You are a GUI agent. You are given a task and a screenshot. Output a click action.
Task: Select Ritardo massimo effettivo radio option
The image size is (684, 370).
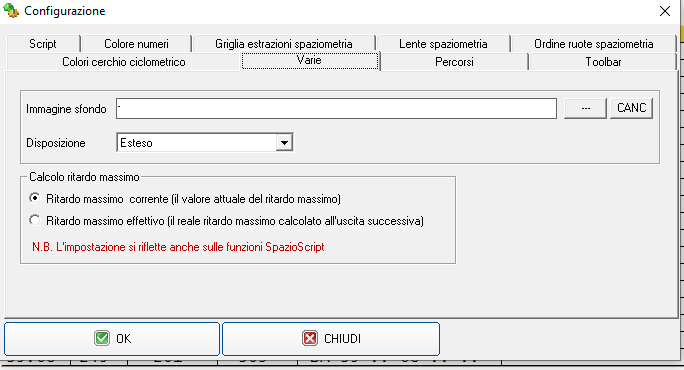tap(34, 220)
